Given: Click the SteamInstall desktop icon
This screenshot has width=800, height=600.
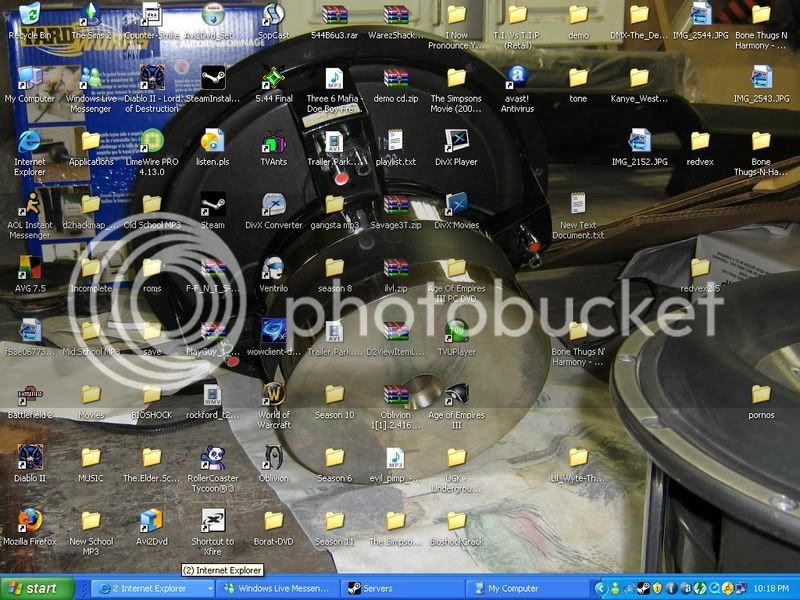Looking at the screenshot, I should (213, 78).
